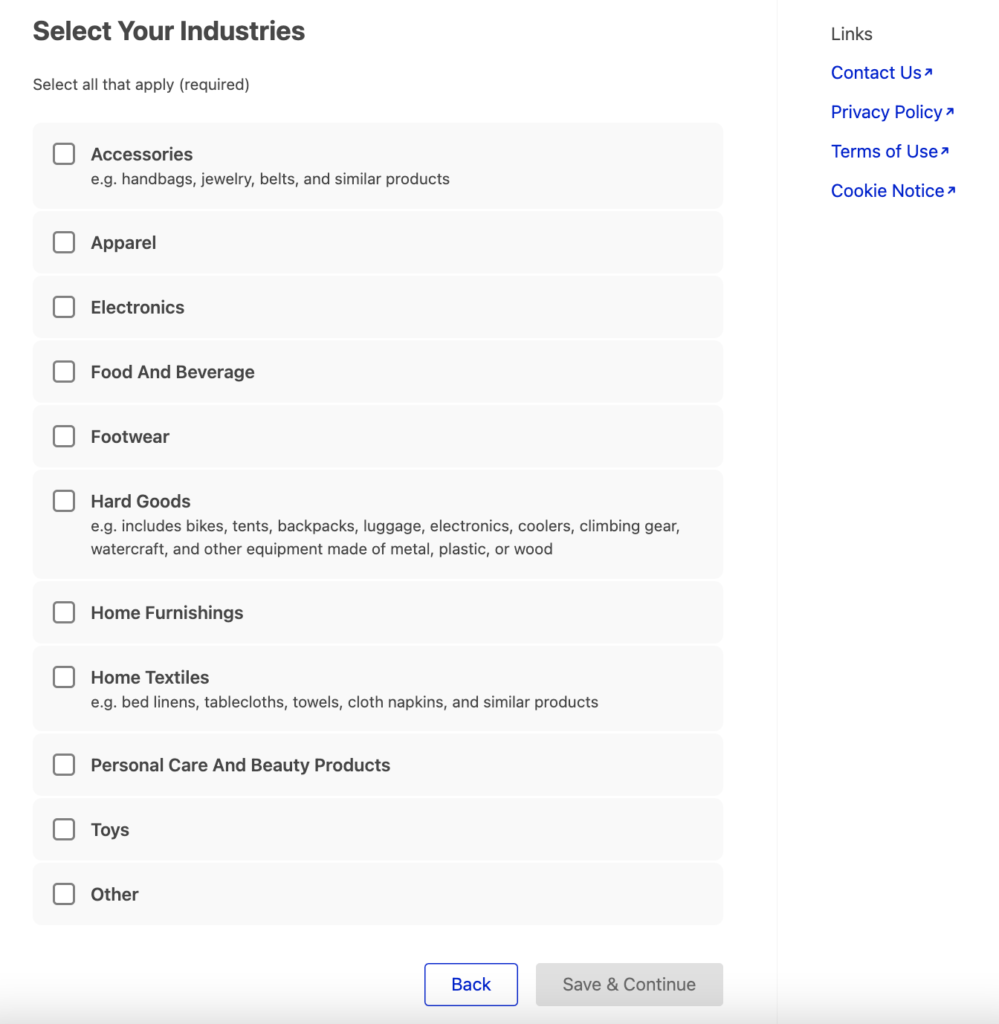Select Personal Care And Beauty Products checkbox
Image resolution: width=999 pixels, height=1024 pixels.
click(x=64, y=765)
